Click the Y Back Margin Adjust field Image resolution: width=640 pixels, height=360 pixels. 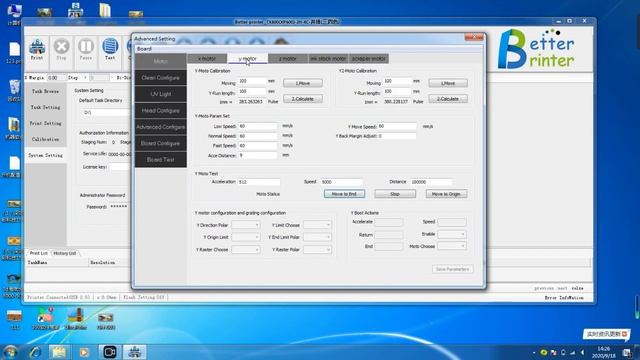coord(397,136)
